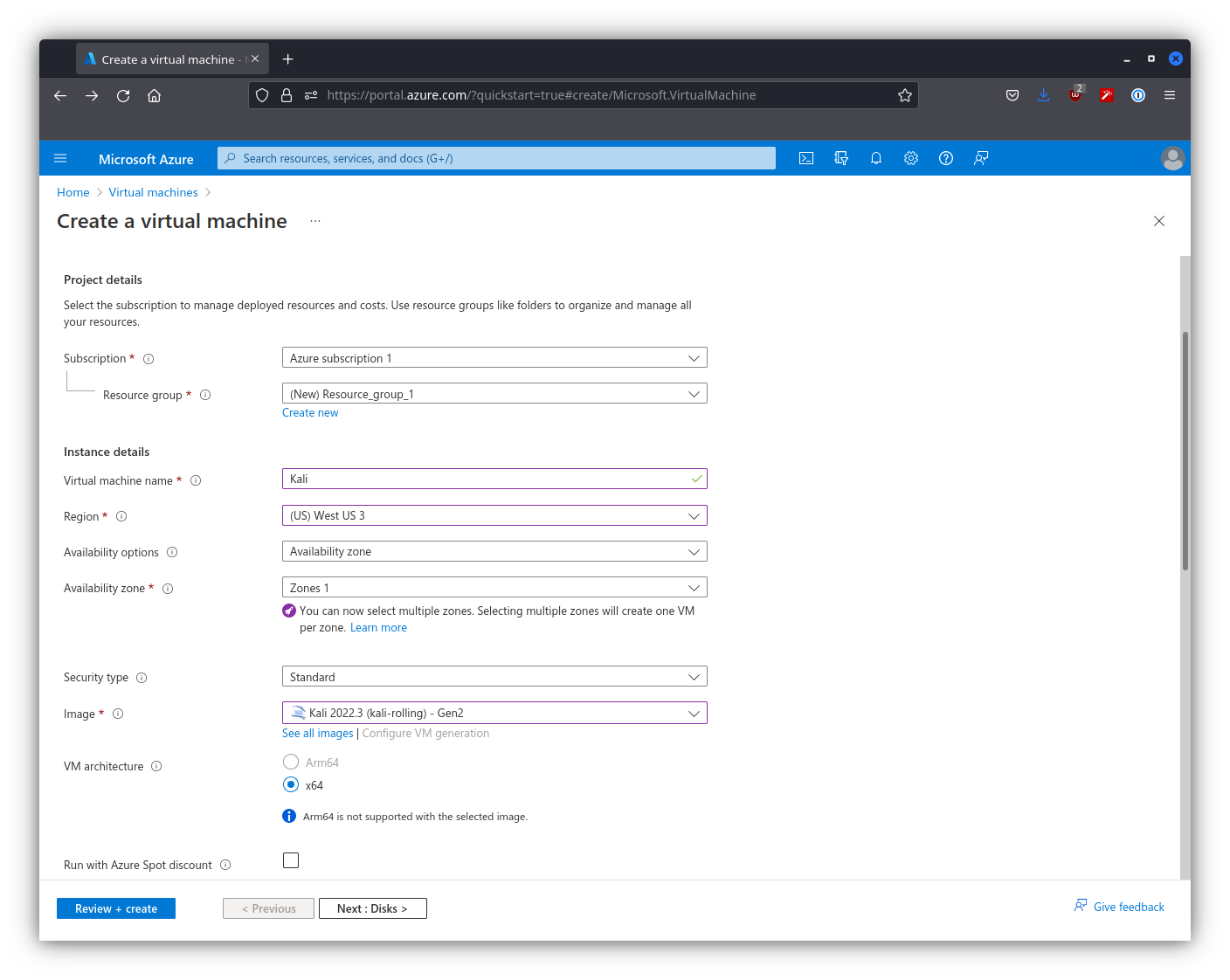The width and height of the screenshot is (1230, 980).
Task: Select the x64 architecture radio button
Action: click(x=291, y=784)
